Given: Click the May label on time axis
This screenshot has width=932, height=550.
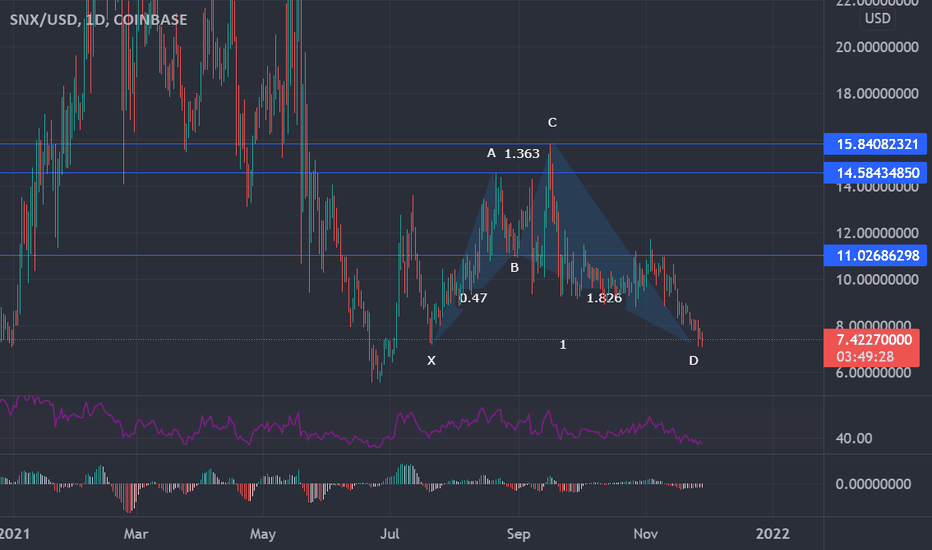Looking at the screenshot, I should (x=263, y=534).
